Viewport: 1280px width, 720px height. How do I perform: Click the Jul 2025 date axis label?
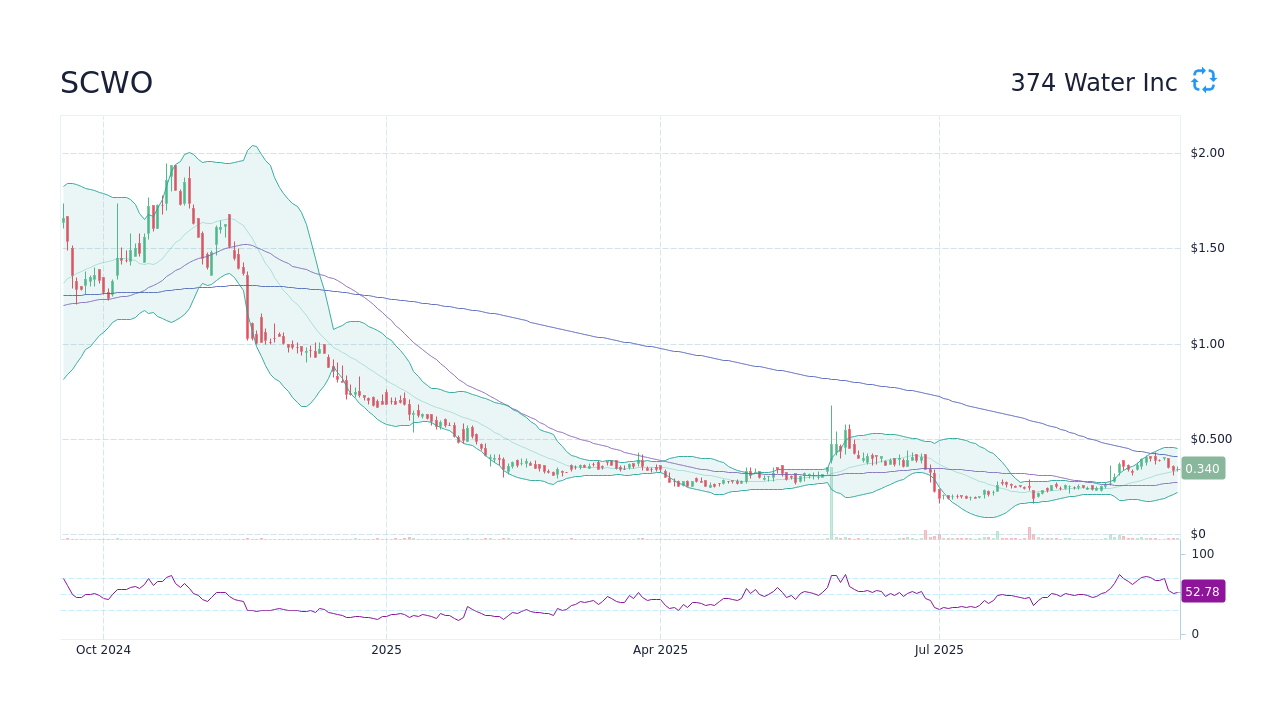click(938, 649)
